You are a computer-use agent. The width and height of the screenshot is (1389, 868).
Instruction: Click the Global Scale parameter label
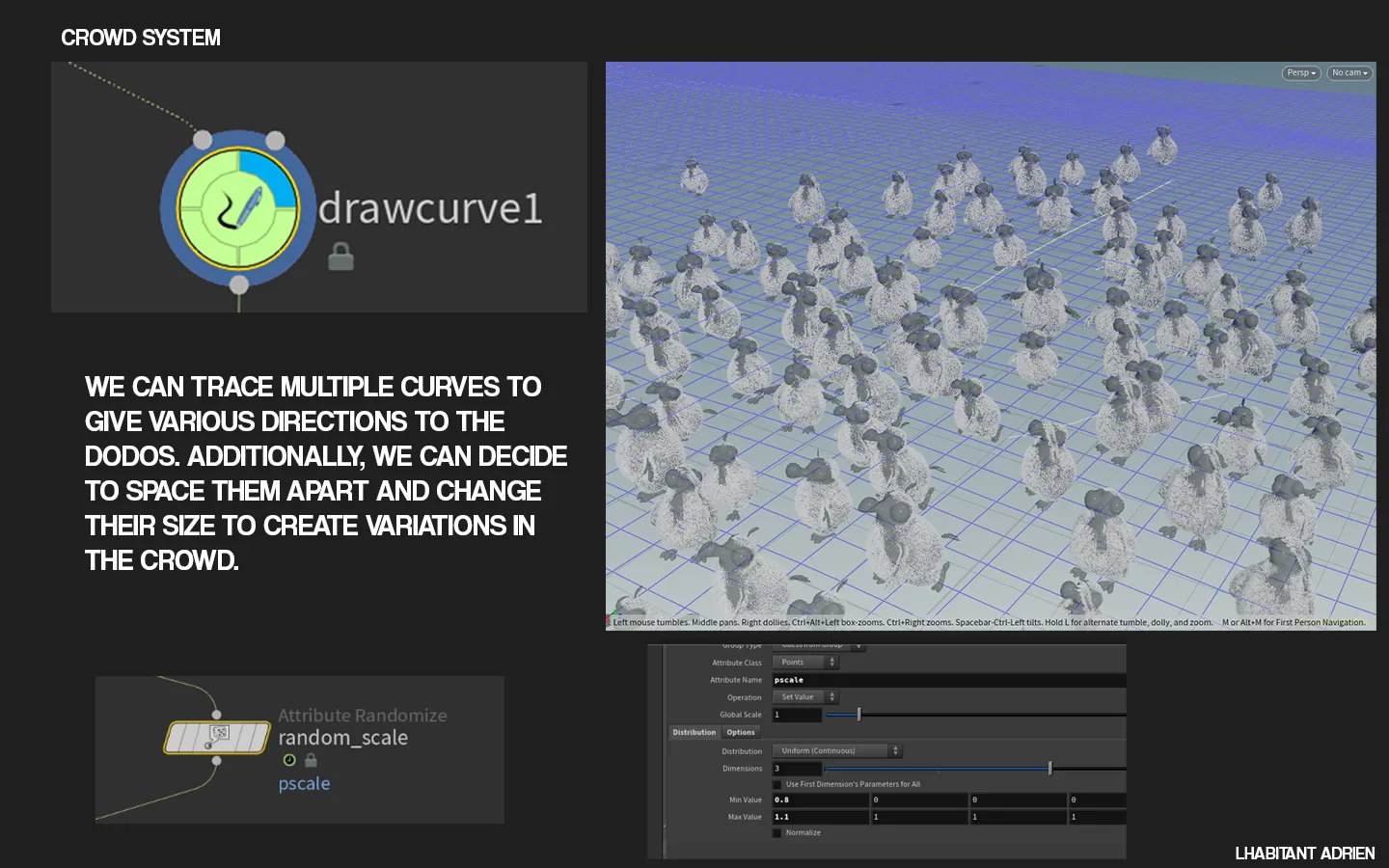point(741,715)
